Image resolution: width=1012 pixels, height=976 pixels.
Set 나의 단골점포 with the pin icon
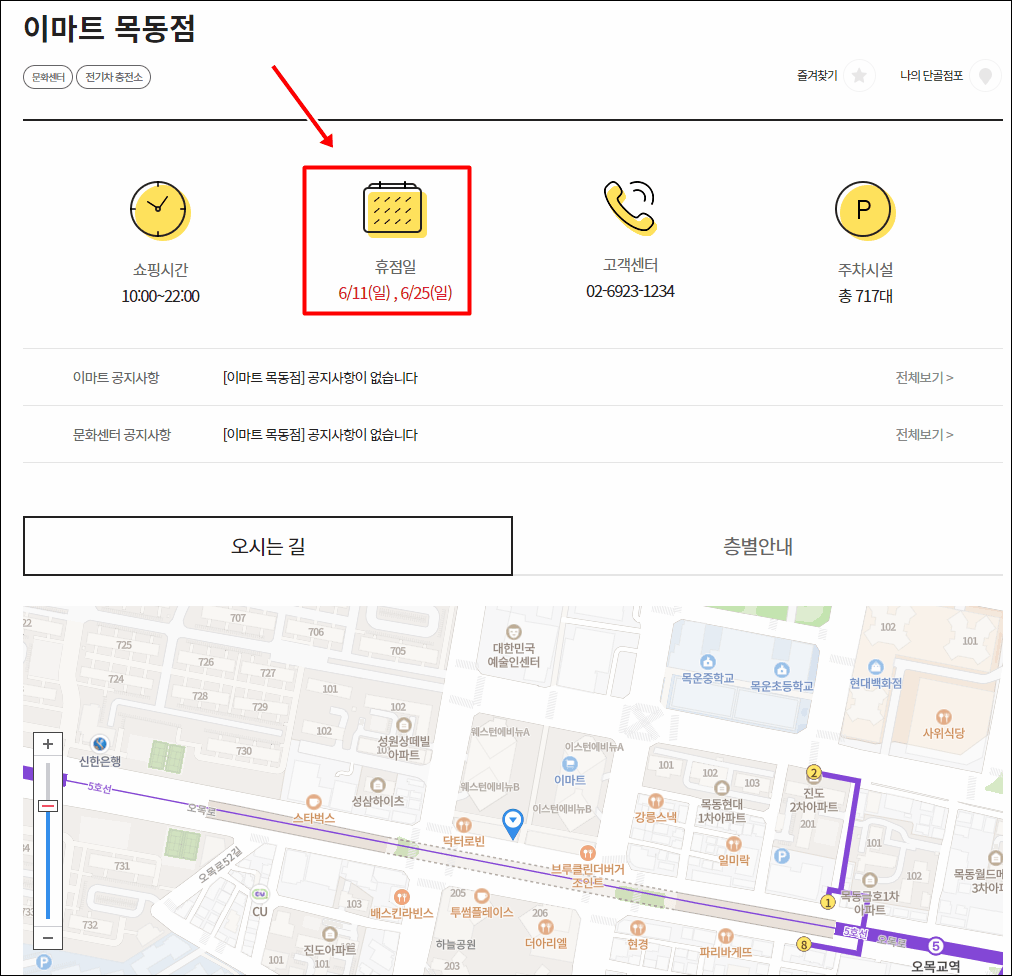click(985, 76)
